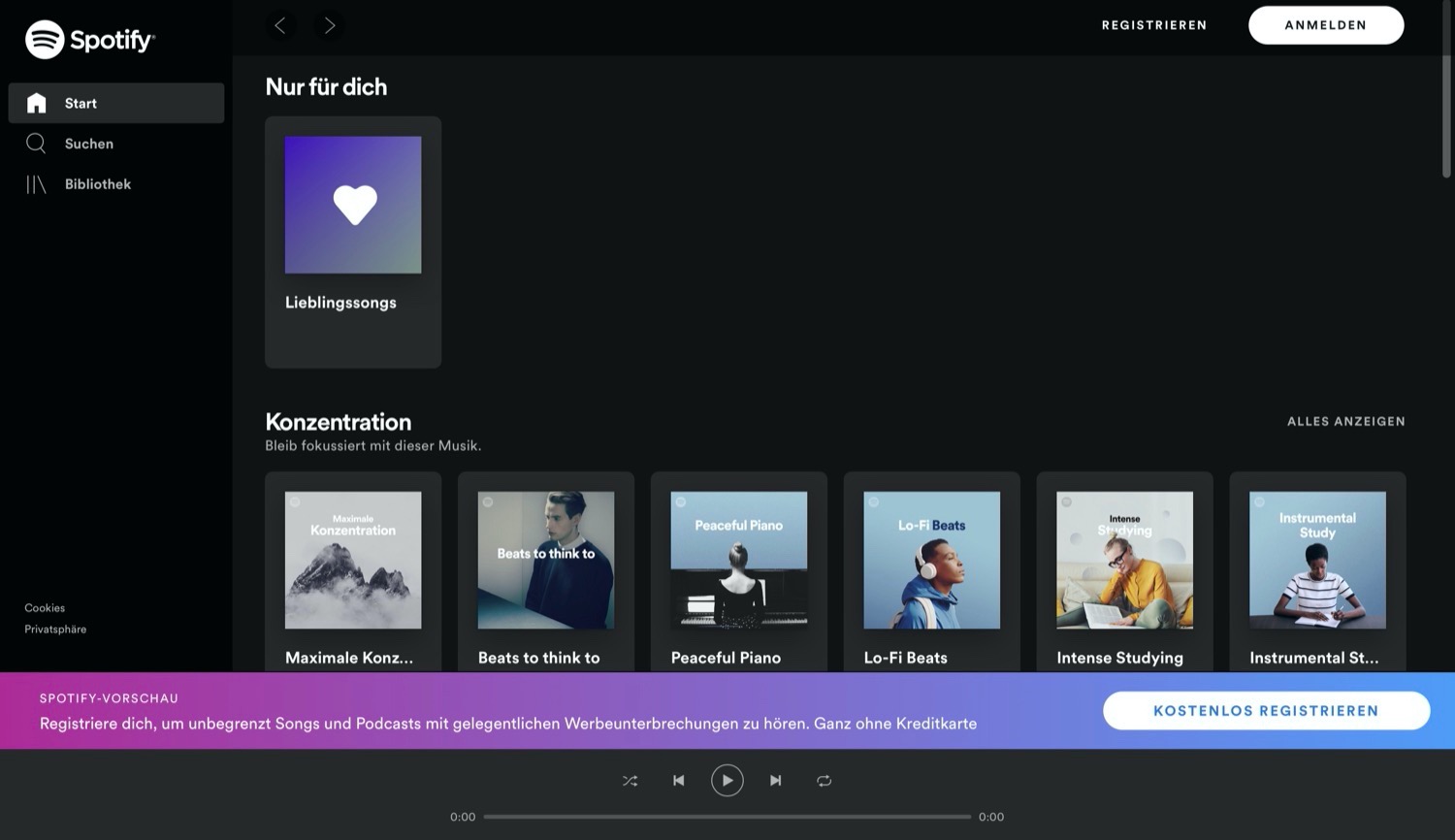The image size is (1455, 840).
Task: Open the Beats to think to cover
Action: [x=546, y=560]
